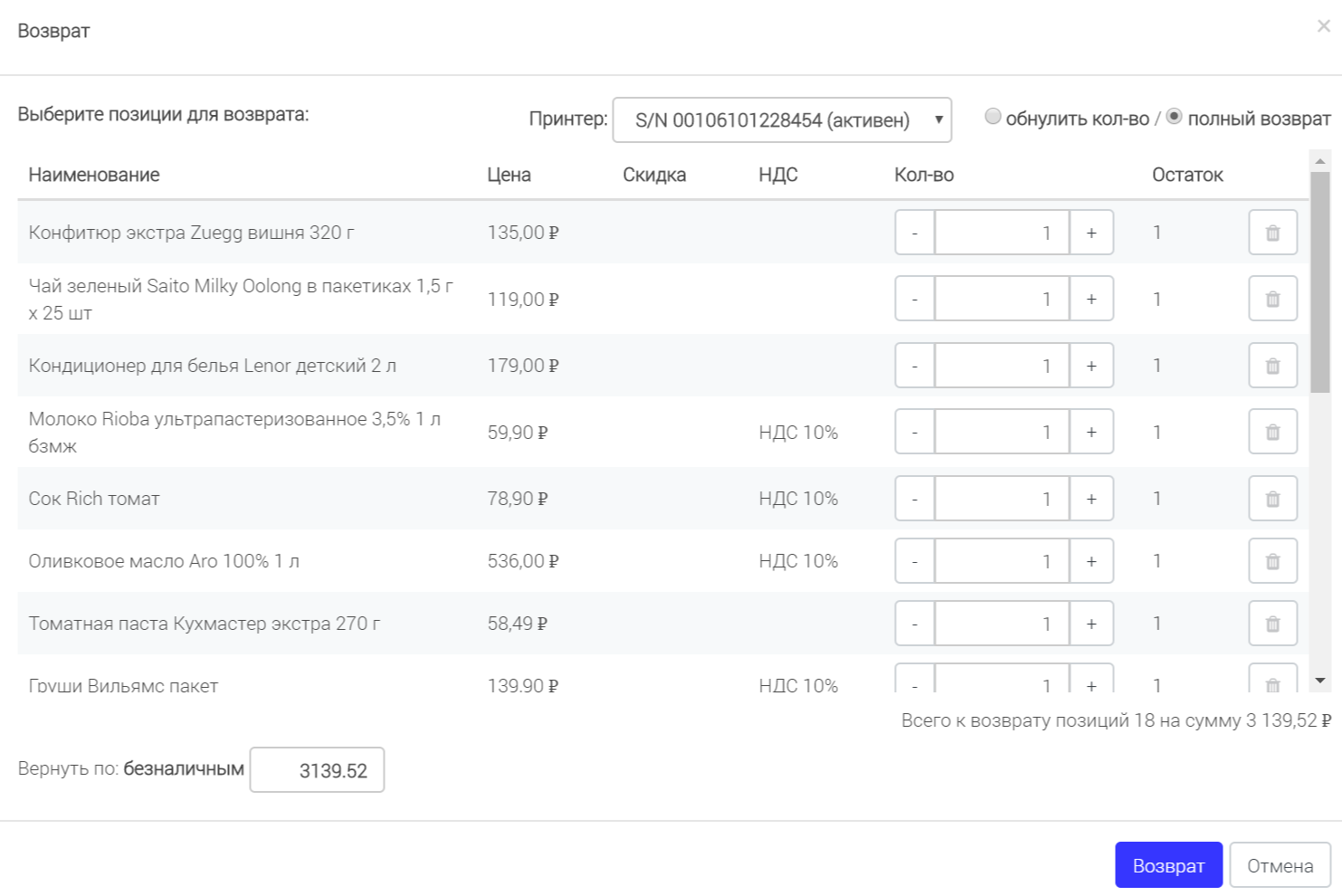
Task: Delete the Сок Rich томат row
Action: [1272, 499]
